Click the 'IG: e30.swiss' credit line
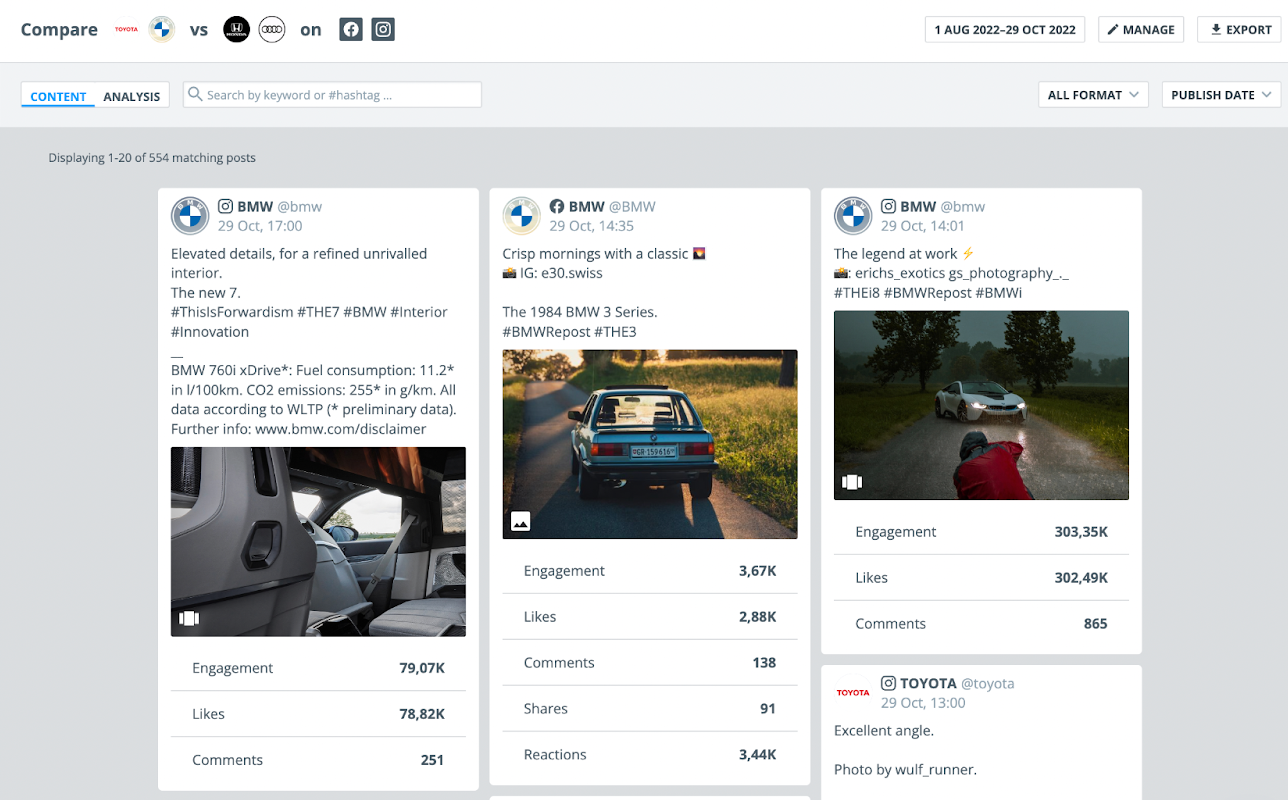This screenshot has width=1288, height=800. pos(553,273)
